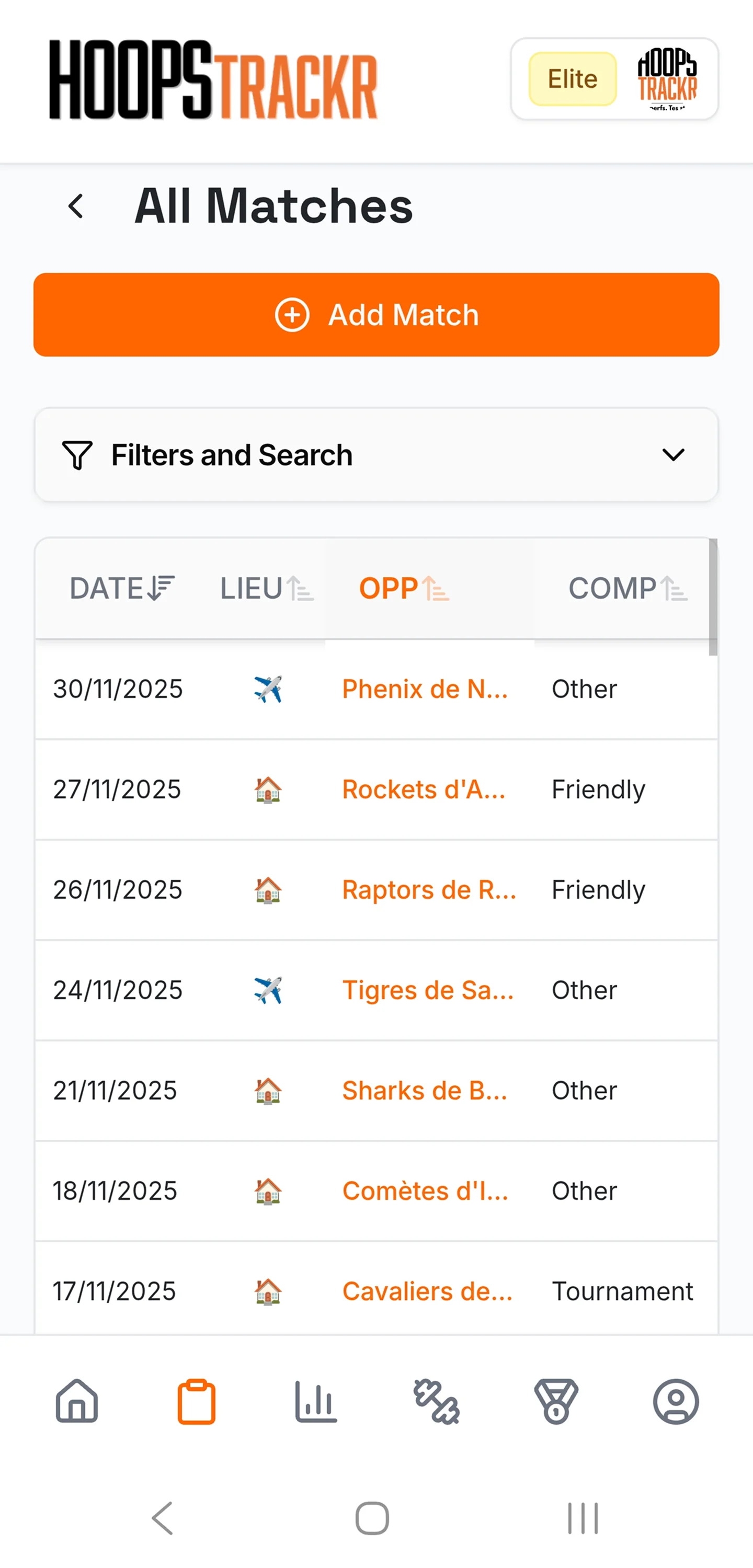
Task: Click the airplane away icon on 30/11/2025 row
Action: tap(267, 689)
